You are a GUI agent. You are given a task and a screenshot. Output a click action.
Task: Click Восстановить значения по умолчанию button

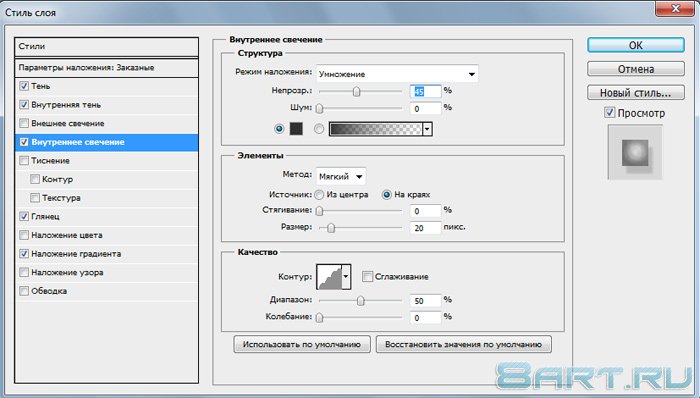[x=463, y=344]
